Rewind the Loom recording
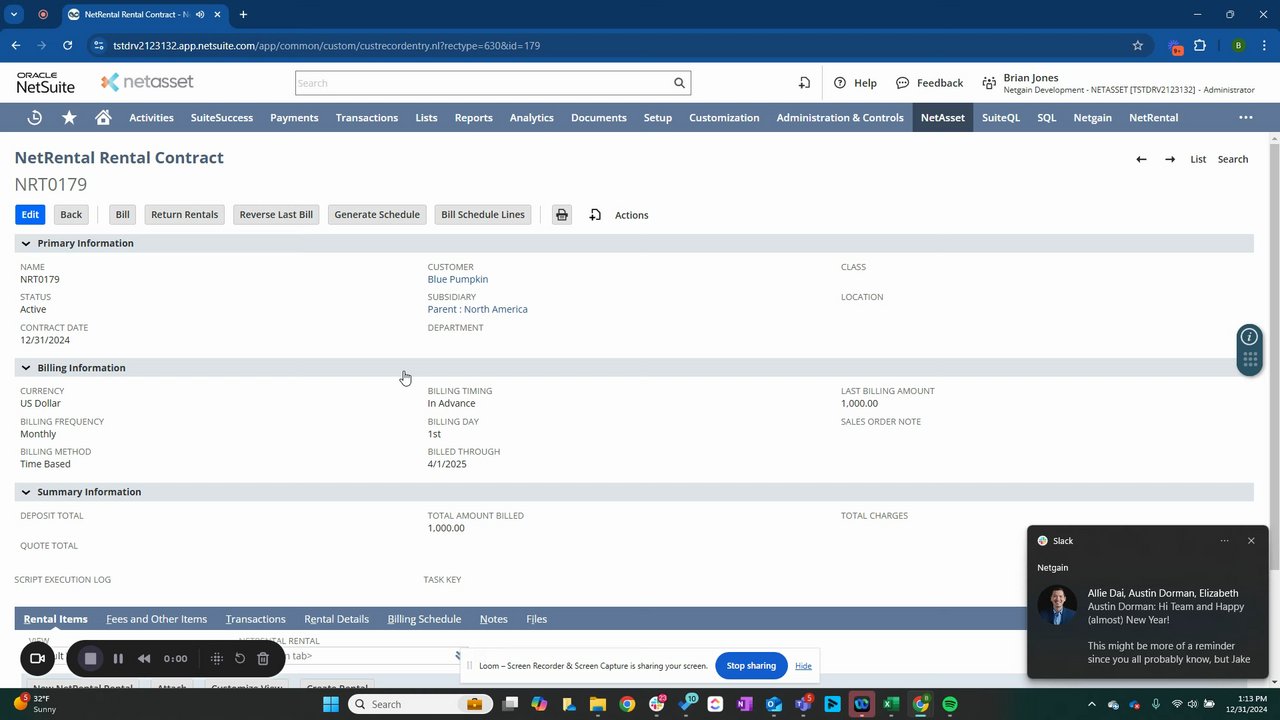Viewport: 1280px width, 720px height. (144, 658)
